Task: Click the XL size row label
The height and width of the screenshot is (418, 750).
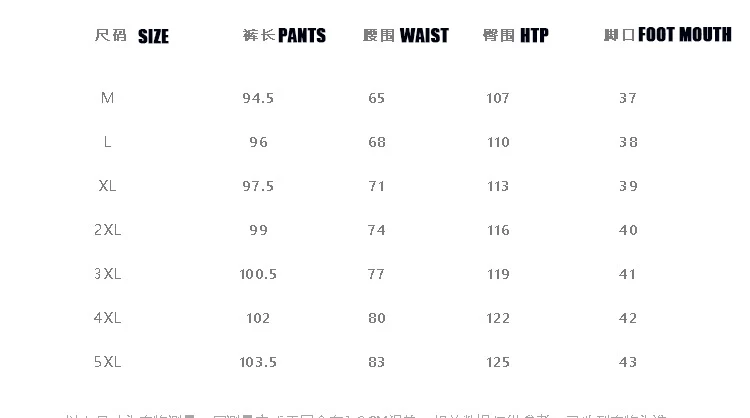Action: click(x=108, y=186)
